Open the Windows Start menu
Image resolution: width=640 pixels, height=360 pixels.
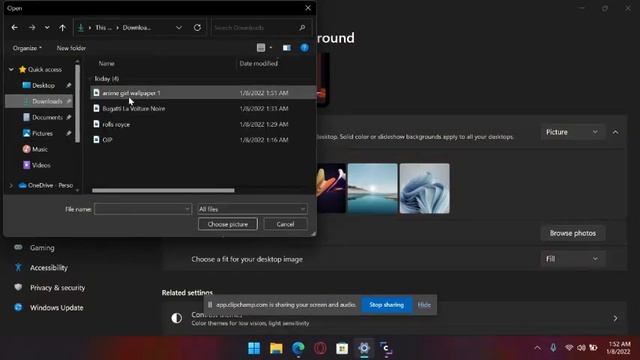pos(254,348)
